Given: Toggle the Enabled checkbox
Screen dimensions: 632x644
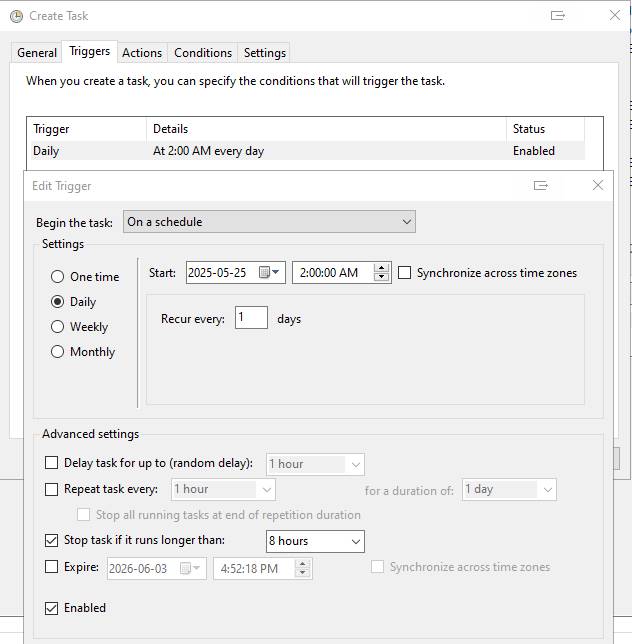Looking at the screenshot, I should point(51,608).
